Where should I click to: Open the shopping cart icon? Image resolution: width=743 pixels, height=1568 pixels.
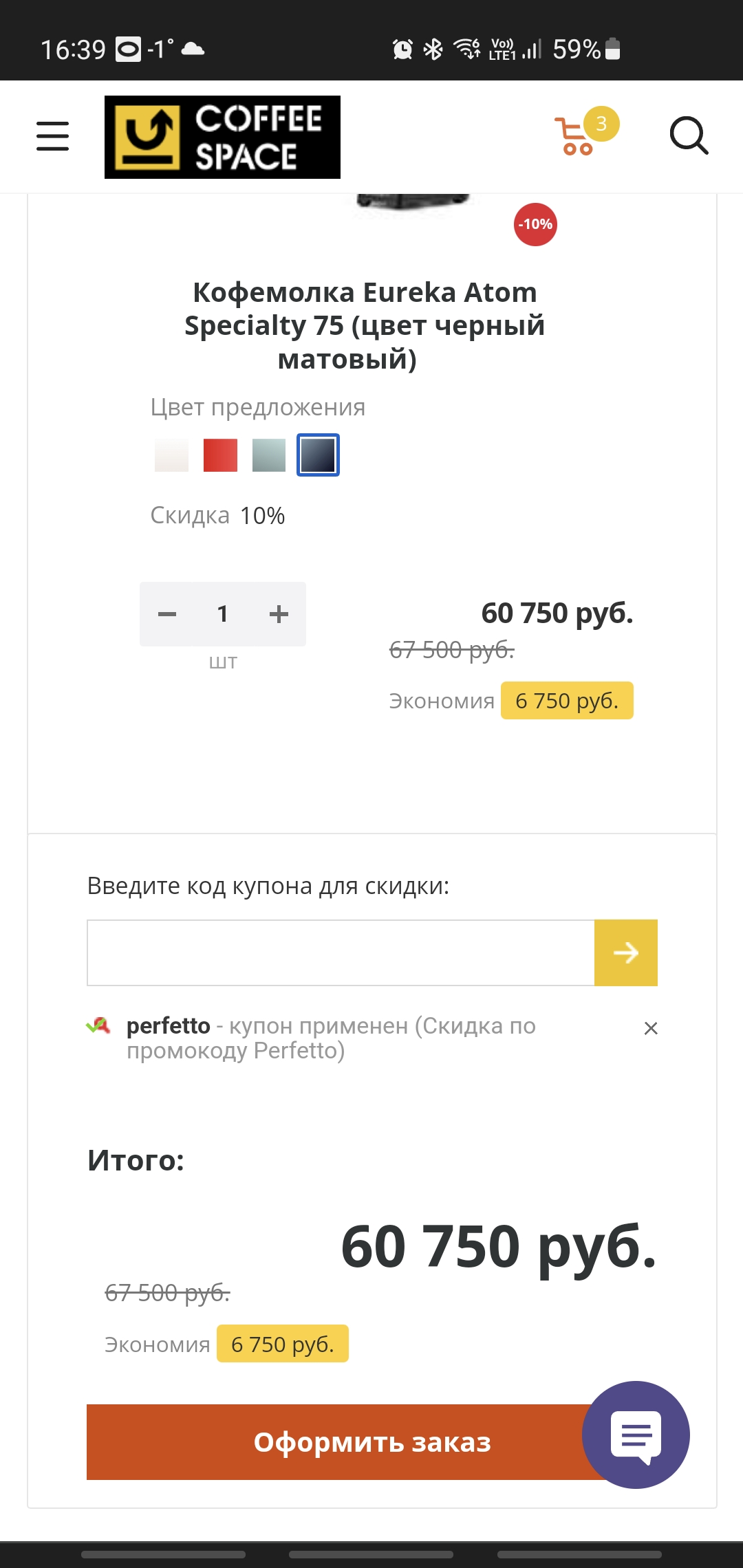[574, 137]
